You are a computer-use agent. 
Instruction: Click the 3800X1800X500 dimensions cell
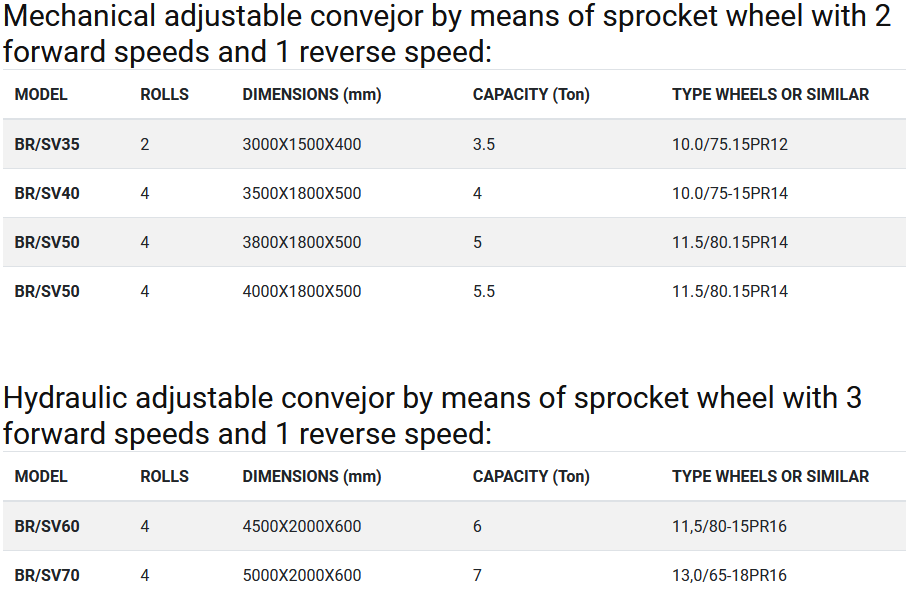302,242
